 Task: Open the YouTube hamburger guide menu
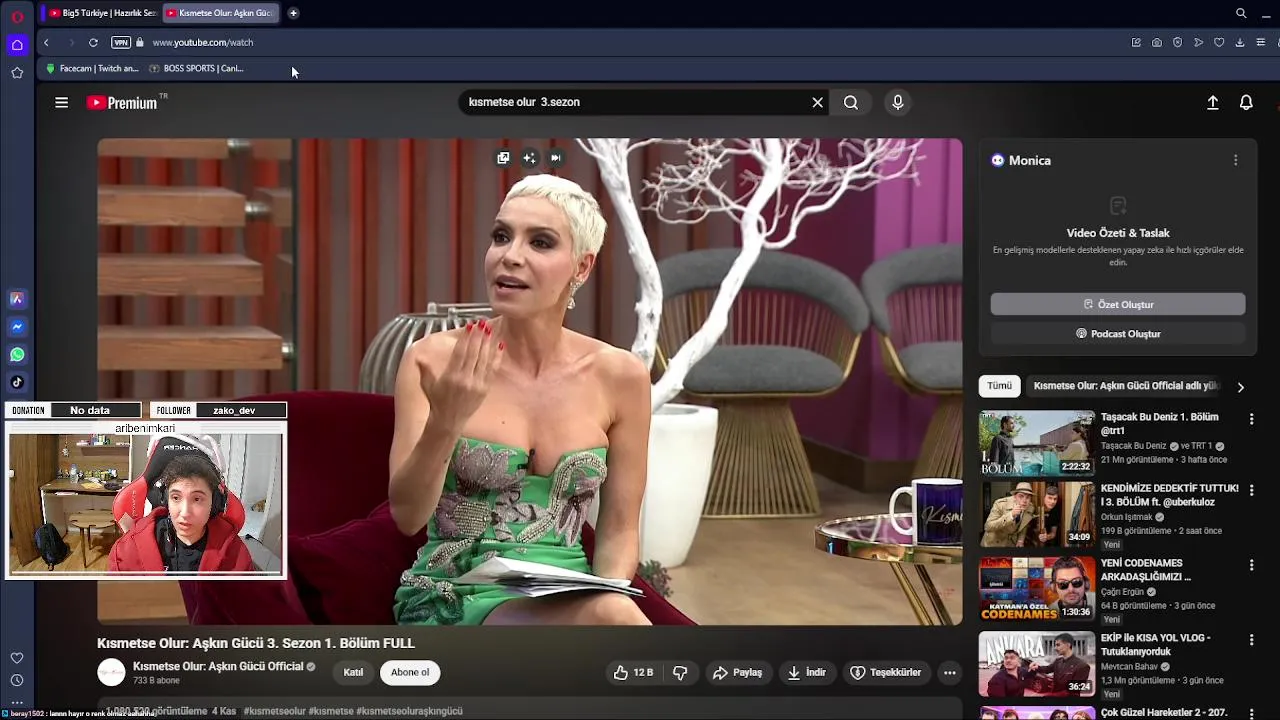(62, 102)
